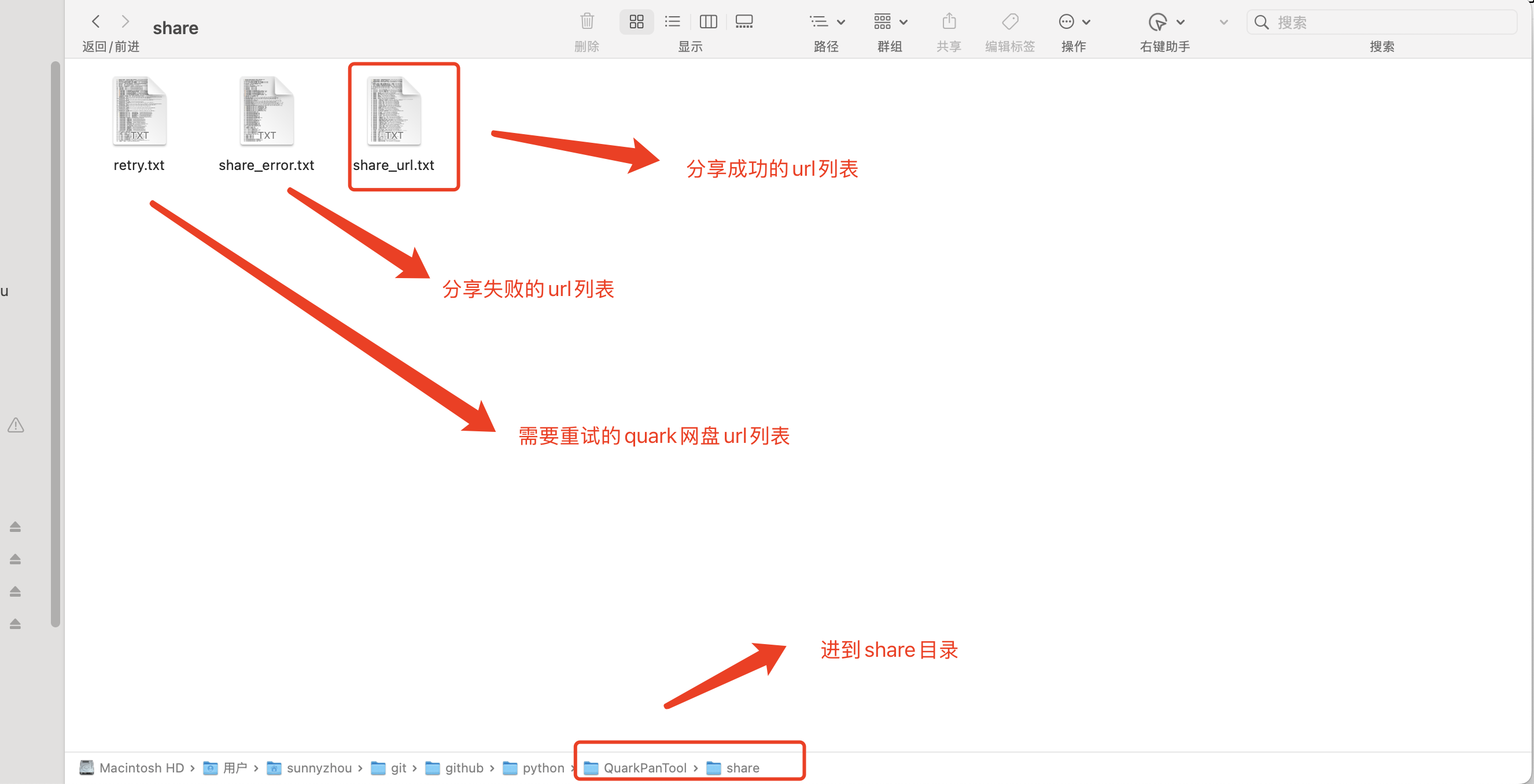Select the retry.txt file

coord(139,112)
